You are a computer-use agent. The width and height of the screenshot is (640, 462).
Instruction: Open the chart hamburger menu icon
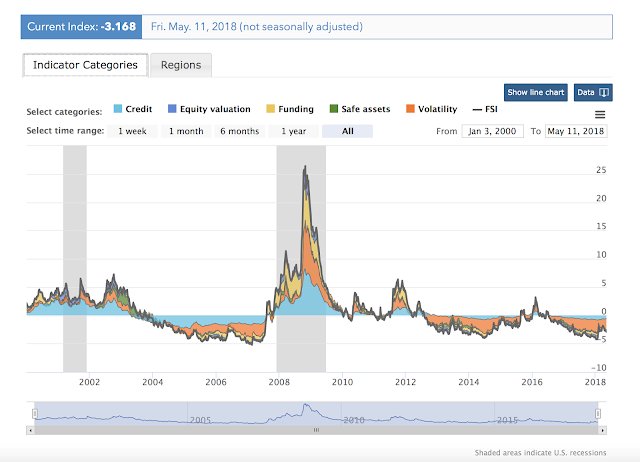tap(600, 115)
